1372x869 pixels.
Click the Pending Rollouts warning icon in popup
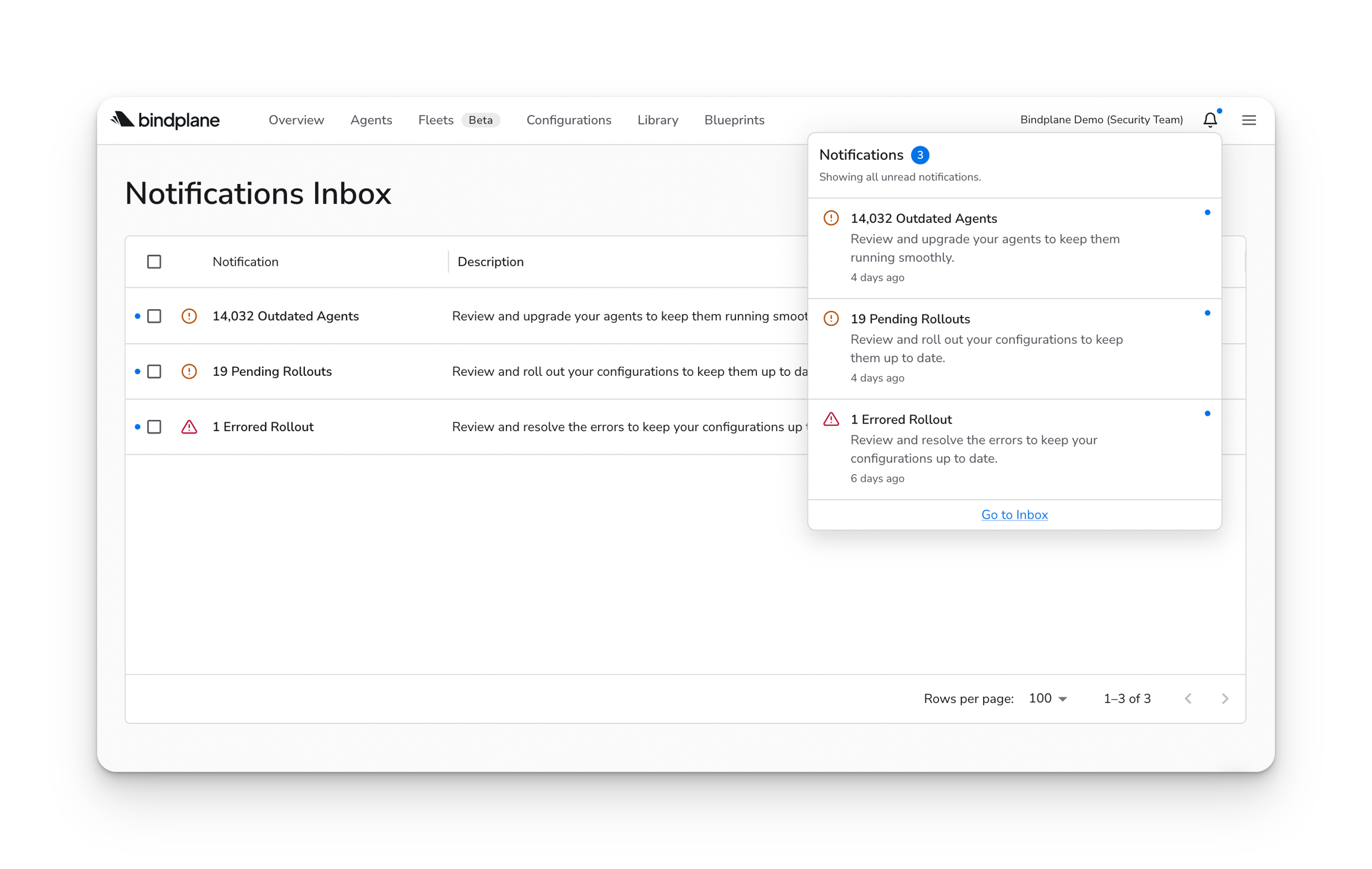tap(831, 319)
